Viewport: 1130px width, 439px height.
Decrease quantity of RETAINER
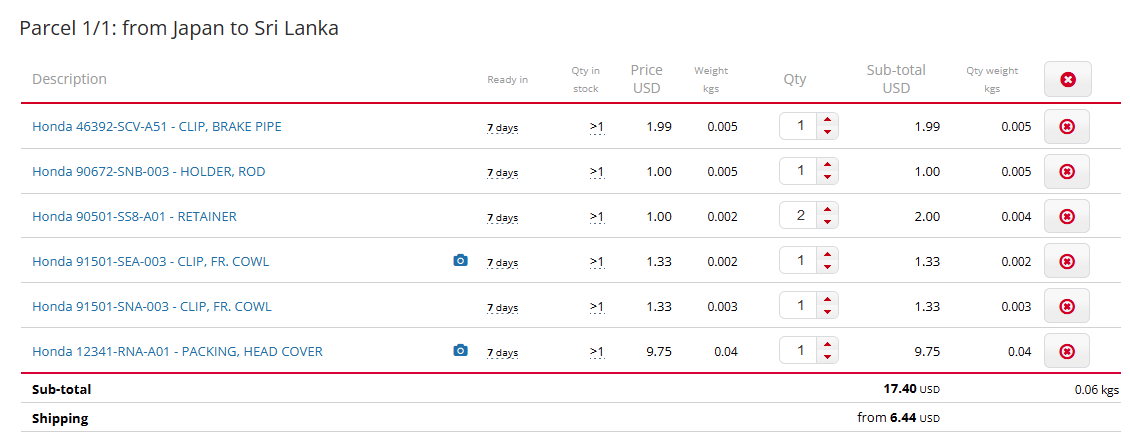827,221
